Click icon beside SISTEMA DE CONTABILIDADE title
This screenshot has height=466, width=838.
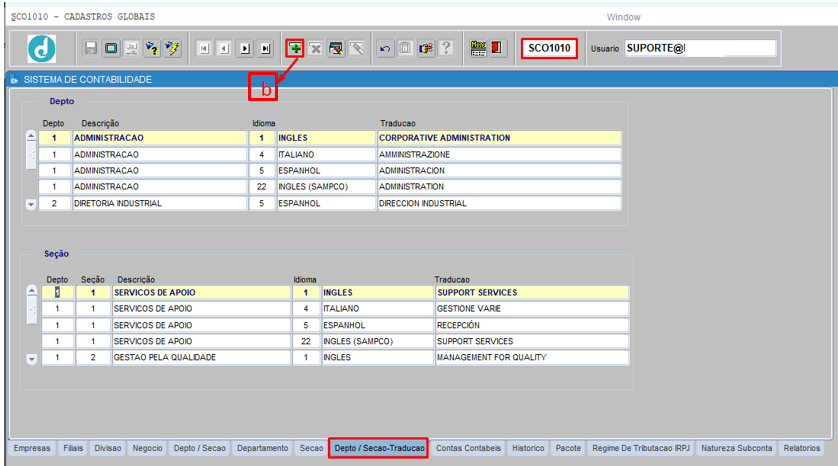[14, 80]
